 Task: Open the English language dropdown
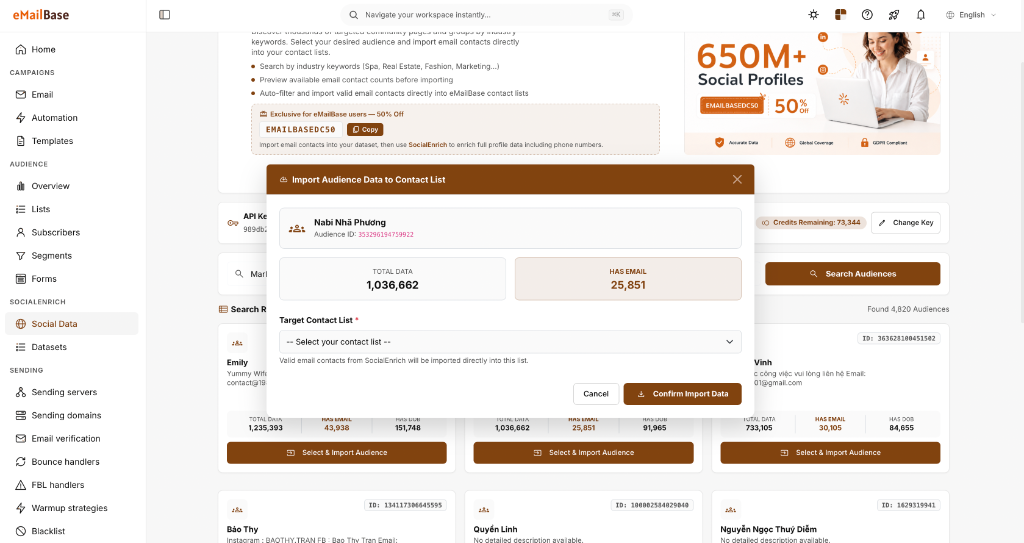coord(971,14)
